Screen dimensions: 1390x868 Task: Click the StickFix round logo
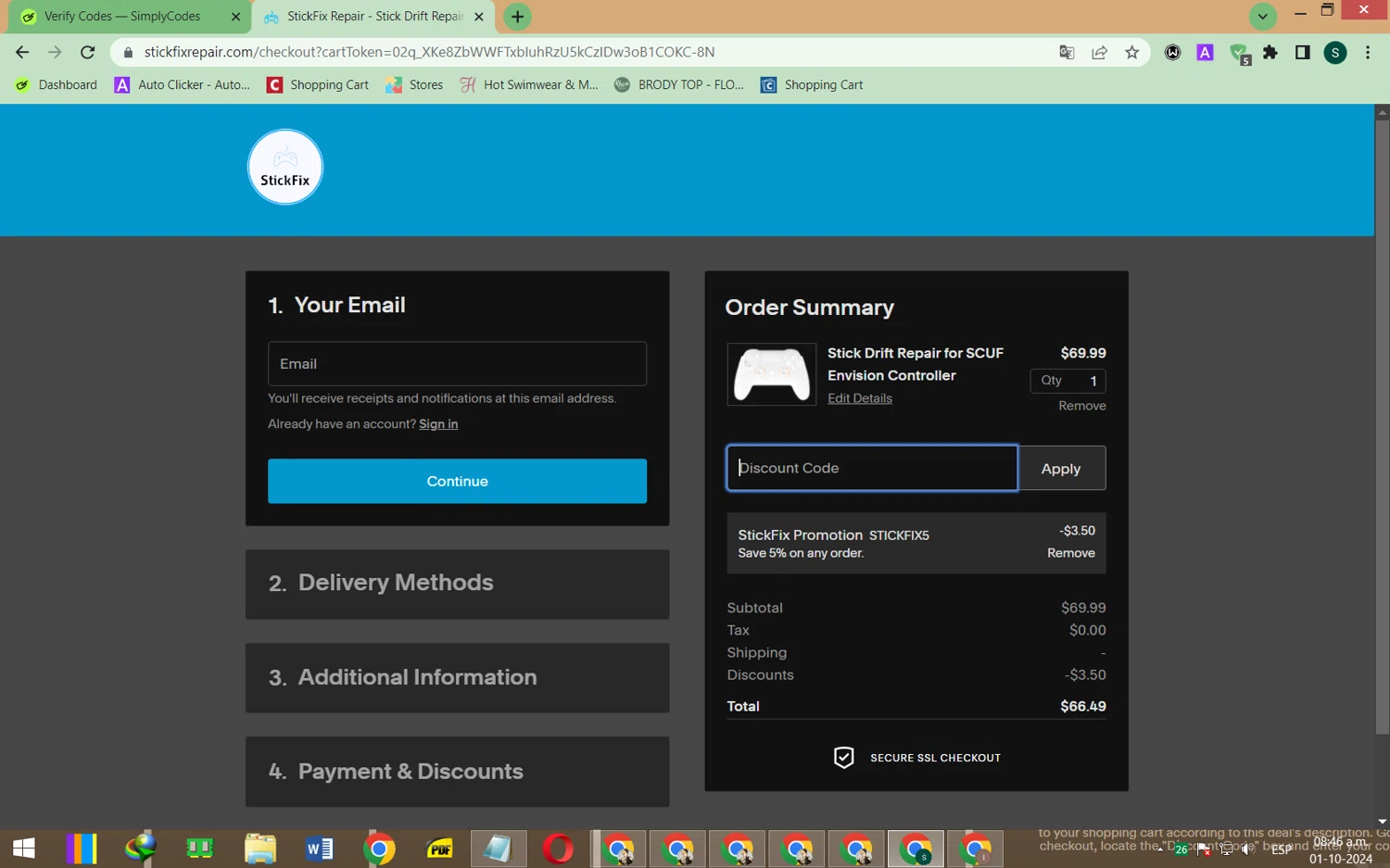[x=285, y=167]
